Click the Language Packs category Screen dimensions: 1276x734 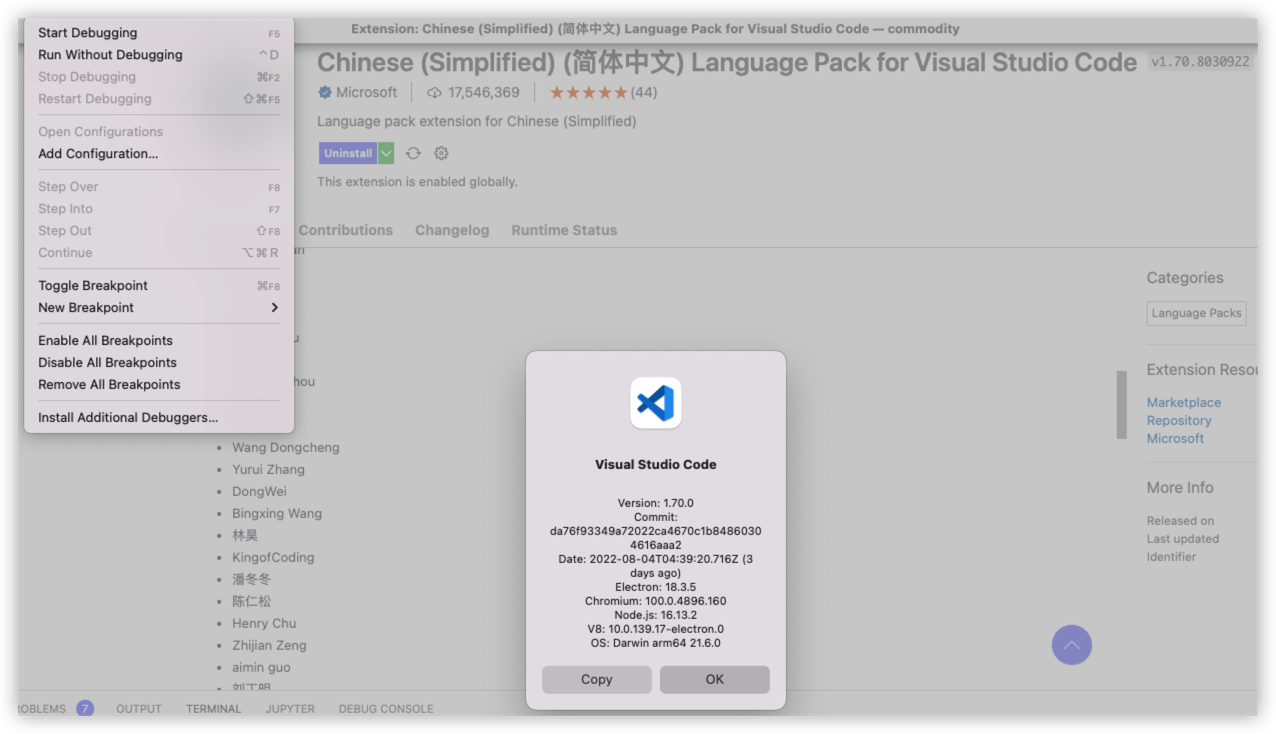click(1196, 313)
